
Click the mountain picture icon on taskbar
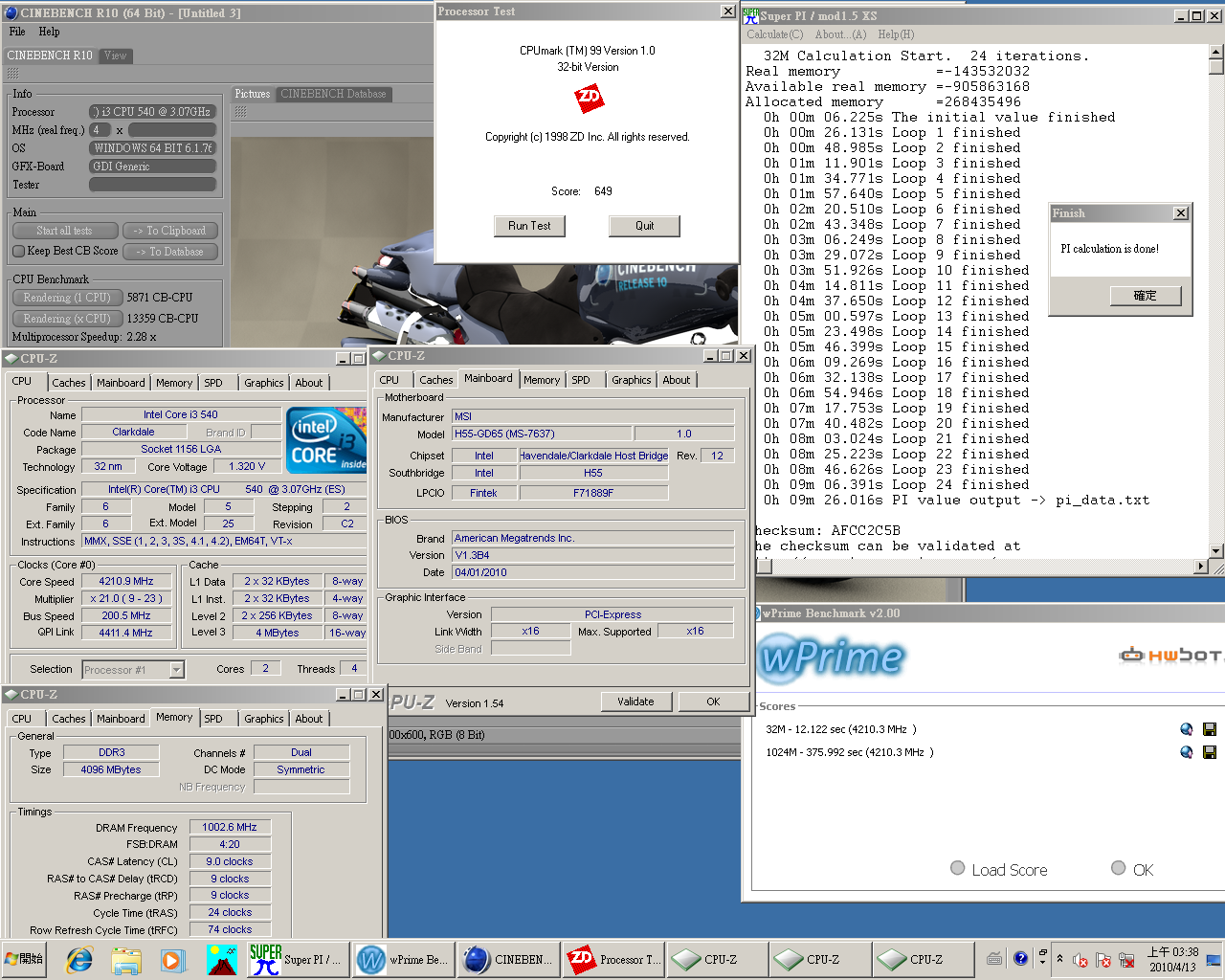(221, 959)
